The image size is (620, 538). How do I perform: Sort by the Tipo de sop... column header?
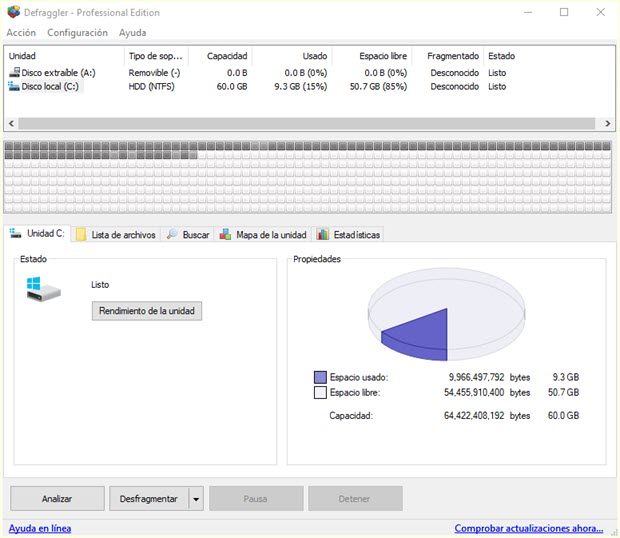(156, 56)
